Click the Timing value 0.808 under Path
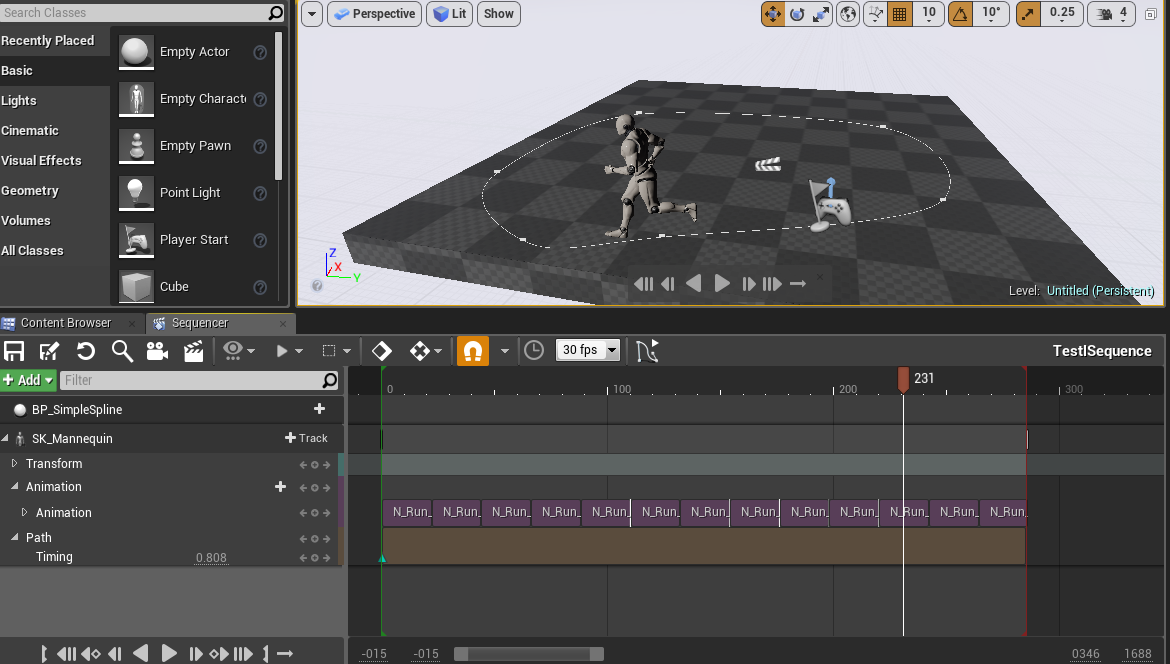Image resolution: width=1170 pixels, height=664 pixels. pyautogui.click(x=211, y=557)
